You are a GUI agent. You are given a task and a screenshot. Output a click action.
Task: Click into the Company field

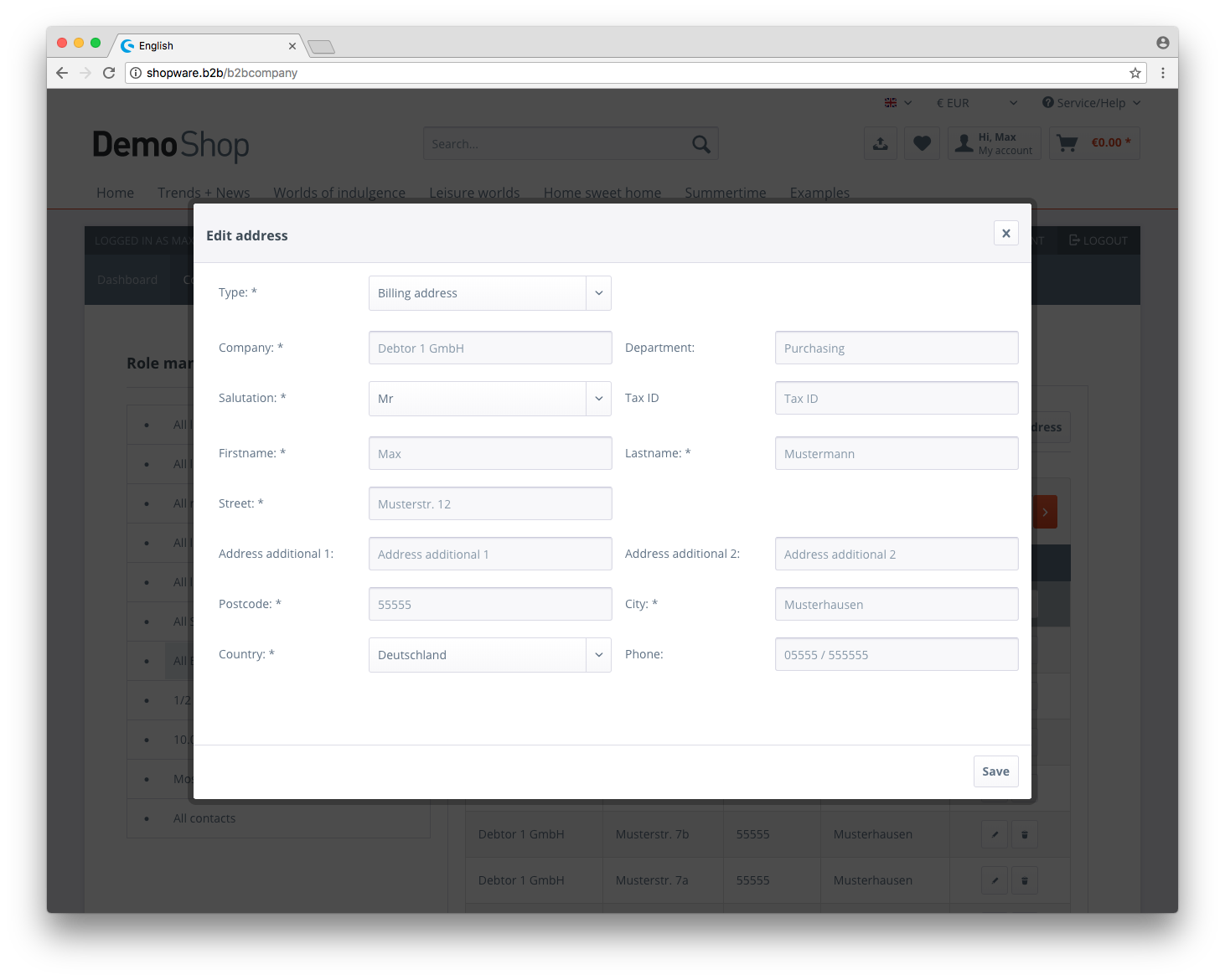click(x=490, y=348)
